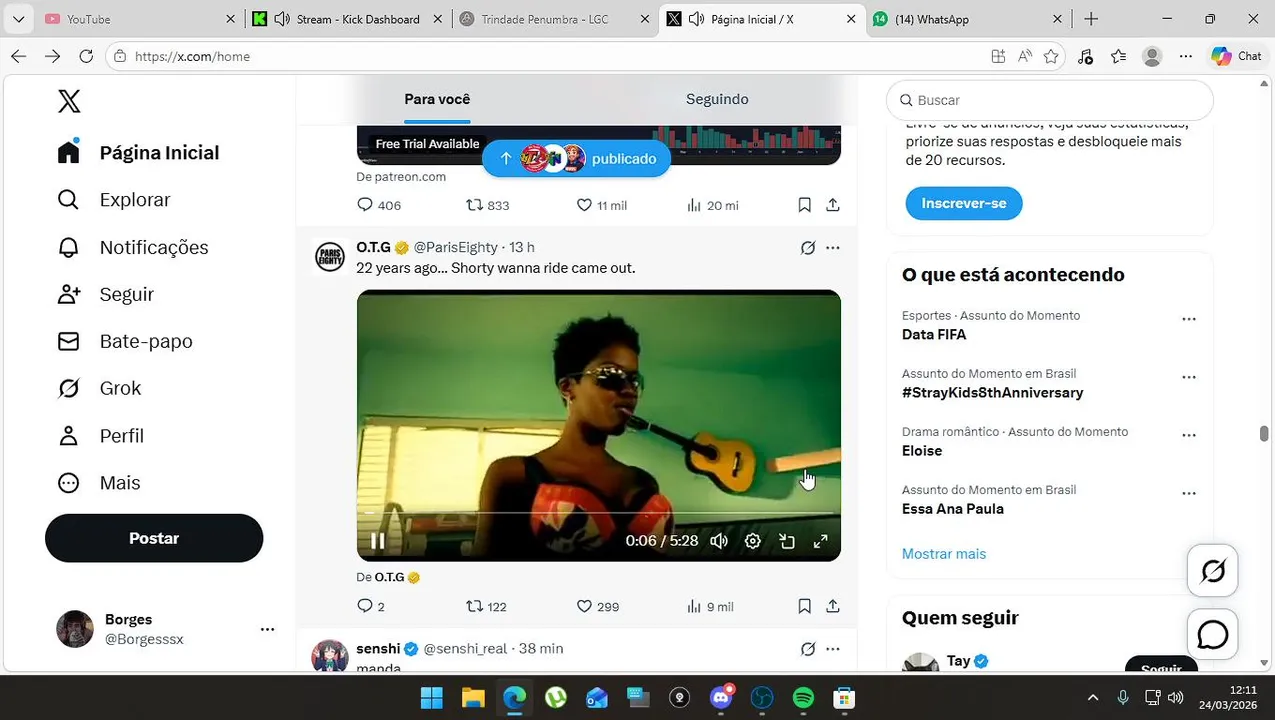Switch to the WhatsApp browser tab
This screenshot has width=1275, height=720.
click(968, 19)
